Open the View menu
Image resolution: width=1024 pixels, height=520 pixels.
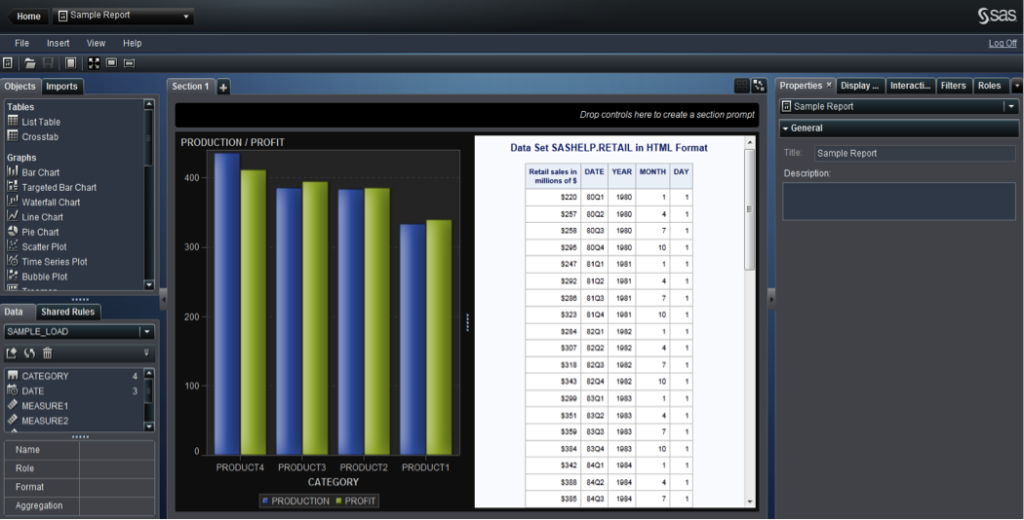(x=96, y=43)
